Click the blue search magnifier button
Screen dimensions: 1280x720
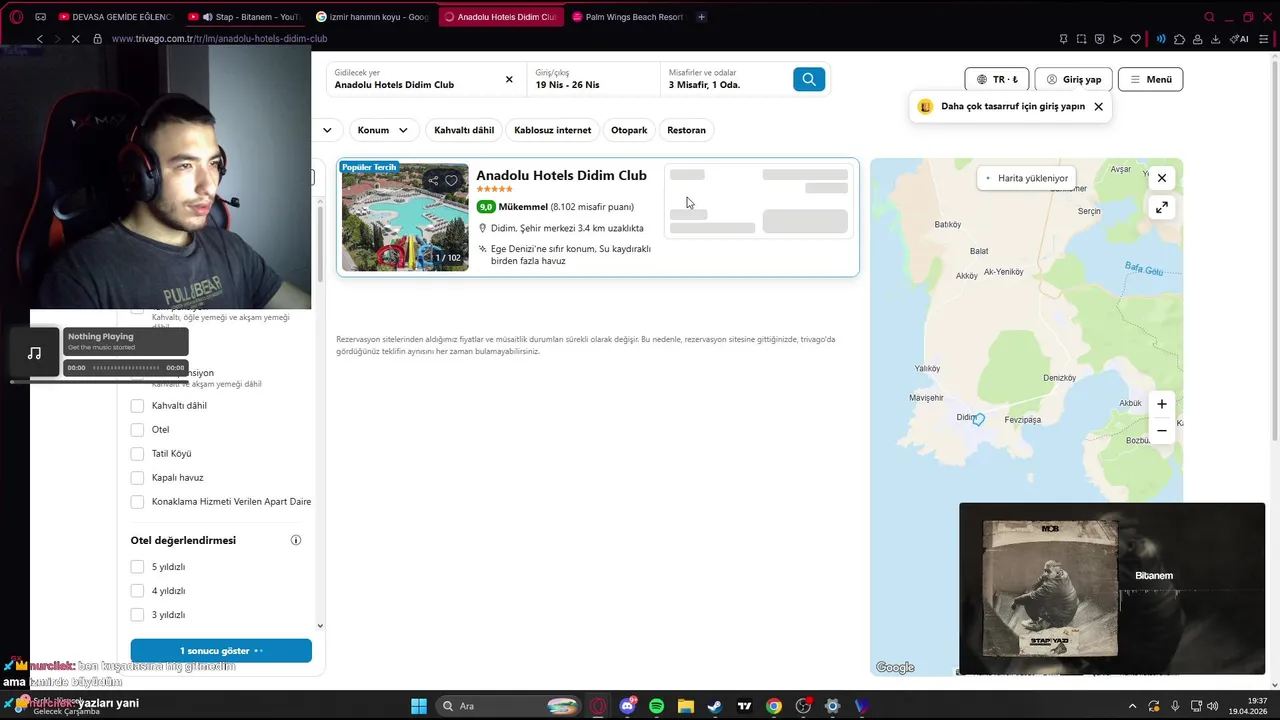pos(809,79)
